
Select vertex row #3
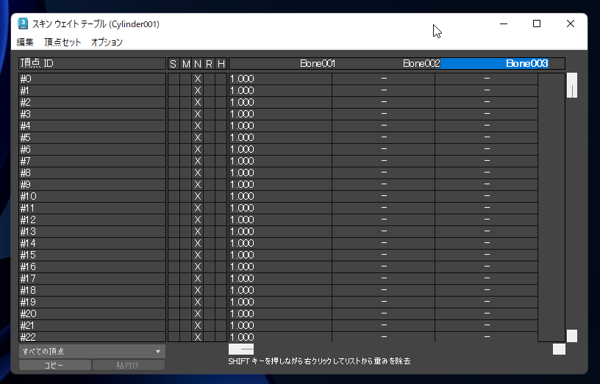92,114
